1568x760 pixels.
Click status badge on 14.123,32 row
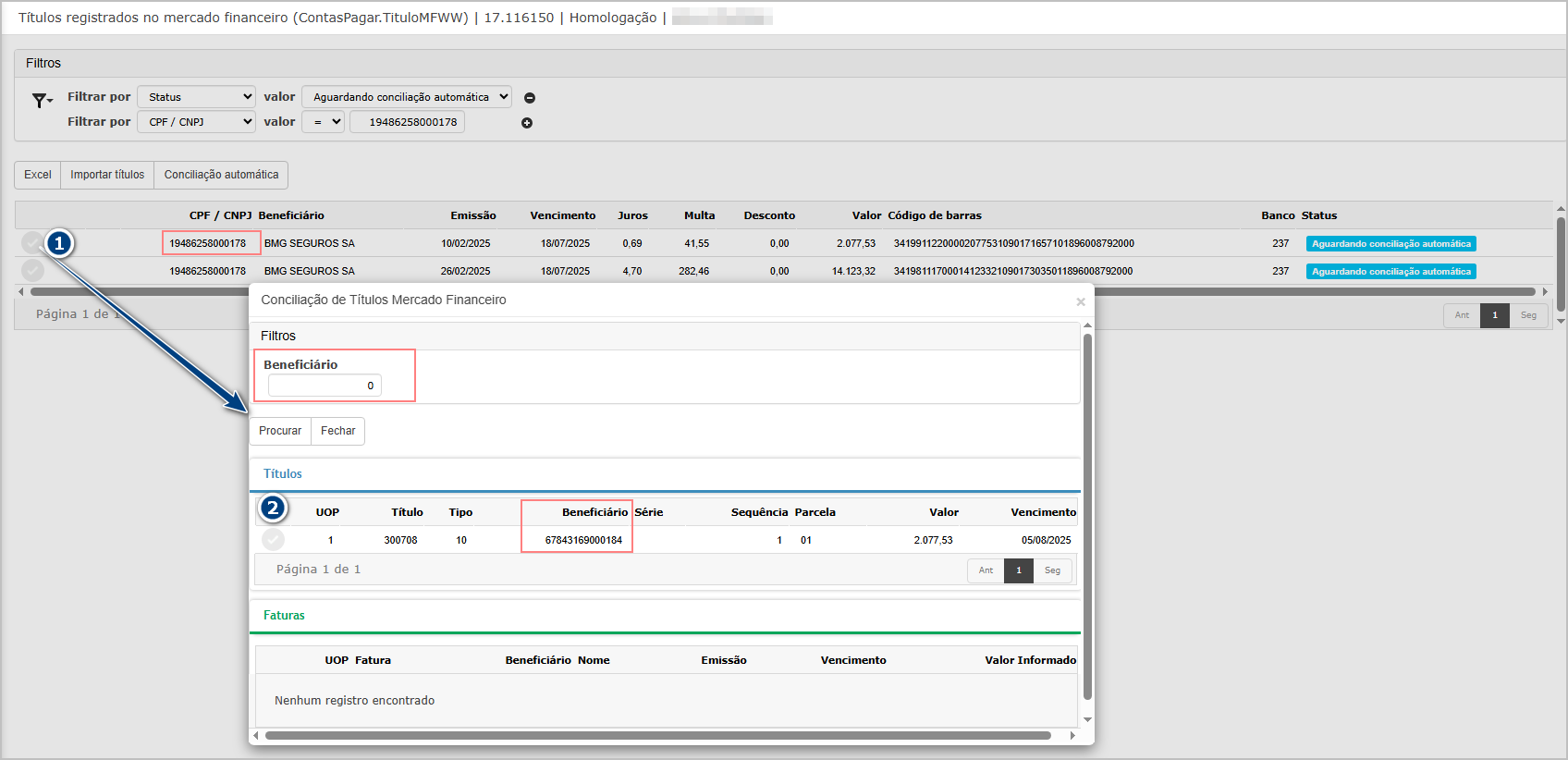[x=1390, y=272]
